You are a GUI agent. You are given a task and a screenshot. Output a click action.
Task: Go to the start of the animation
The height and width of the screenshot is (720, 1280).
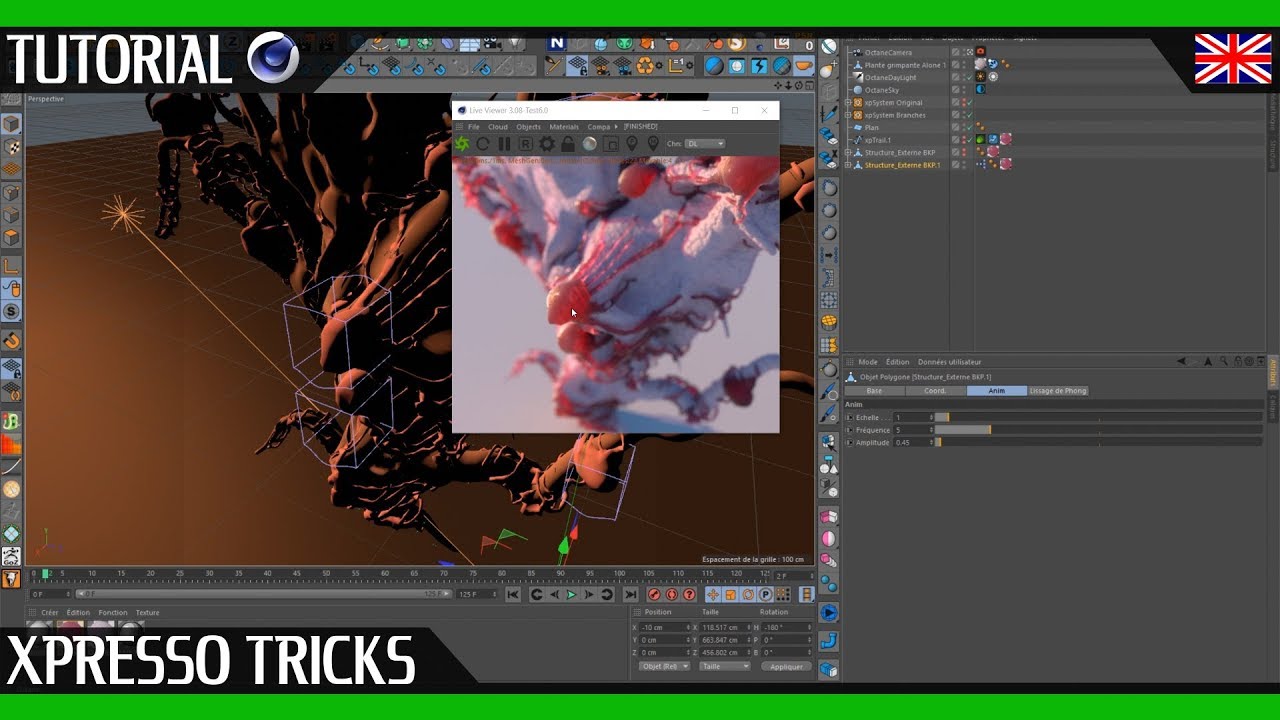point(513,595)
